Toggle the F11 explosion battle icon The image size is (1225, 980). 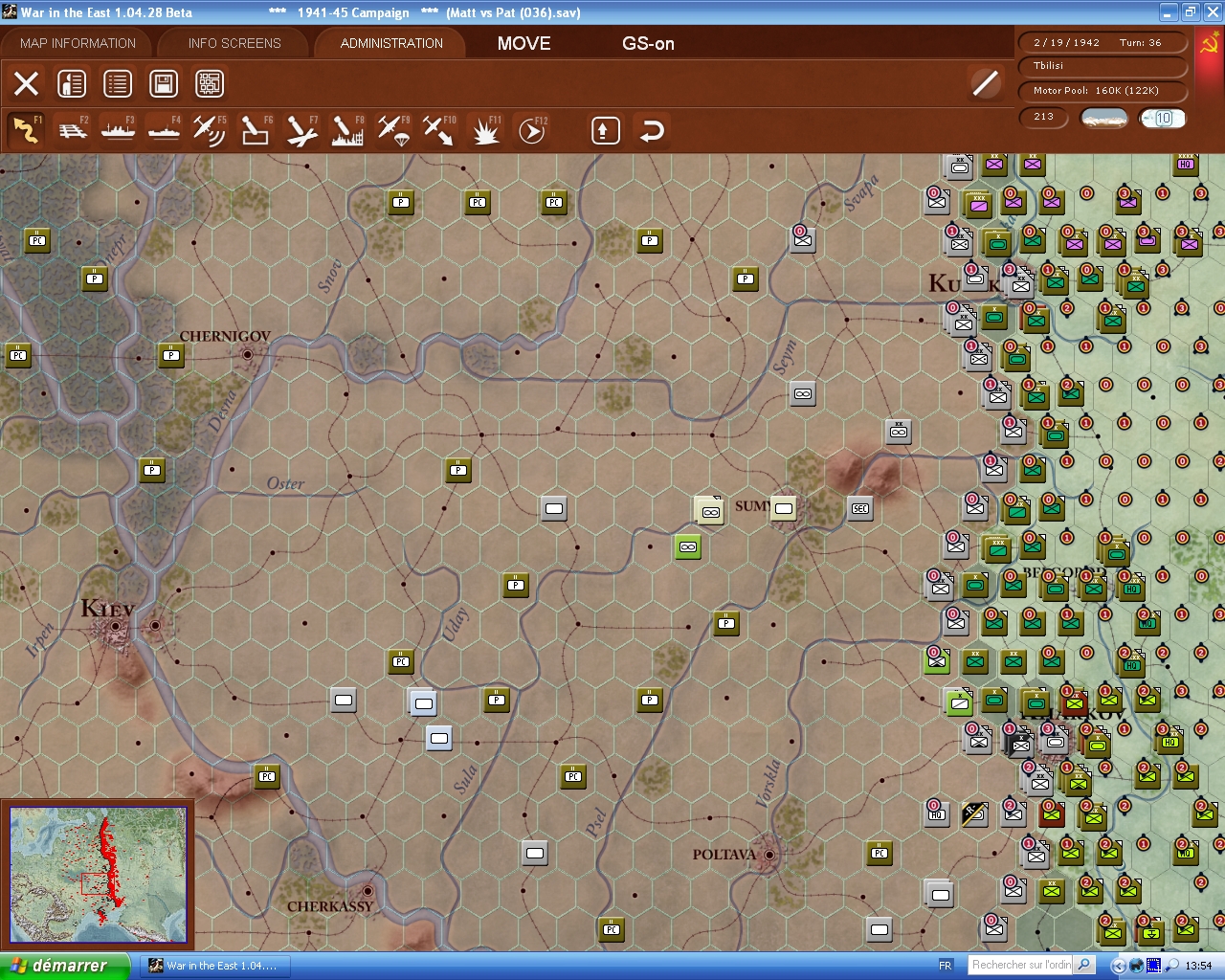485,130
